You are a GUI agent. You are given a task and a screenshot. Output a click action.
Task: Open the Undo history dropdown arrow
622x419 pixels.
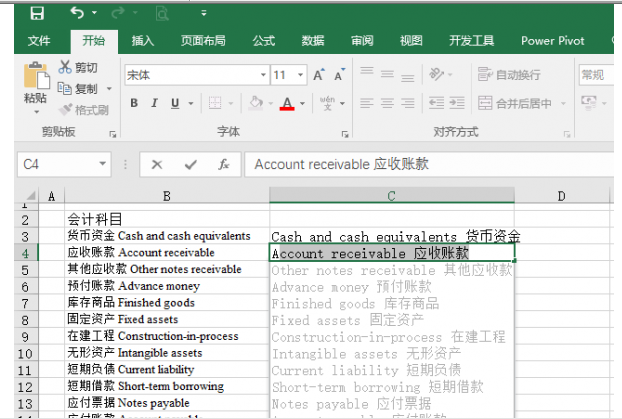tap(94, 13)
